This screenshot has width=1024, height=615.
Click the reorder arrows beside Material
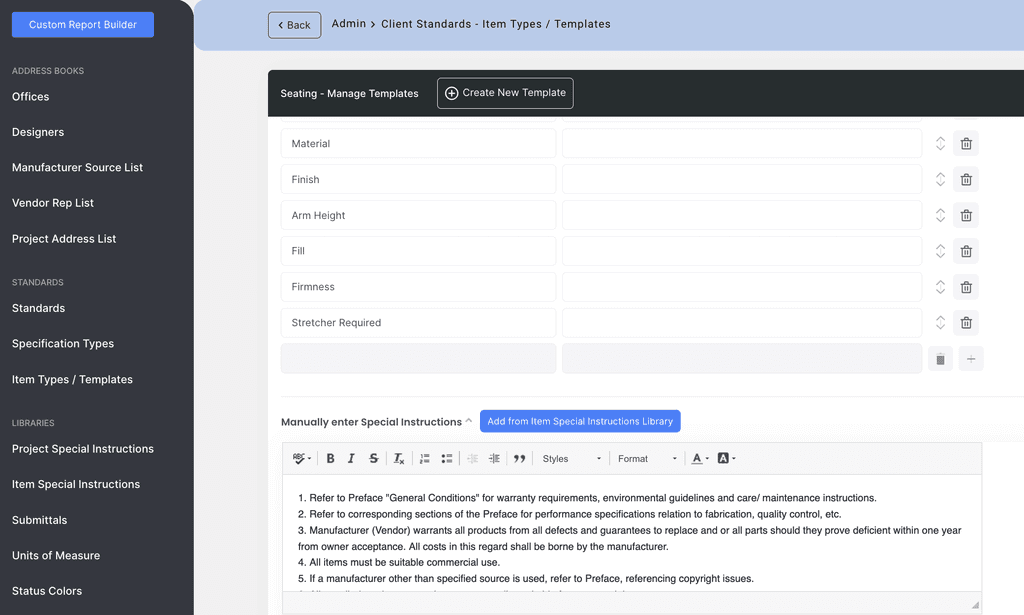pyautogui.click(x=940, y=143)
